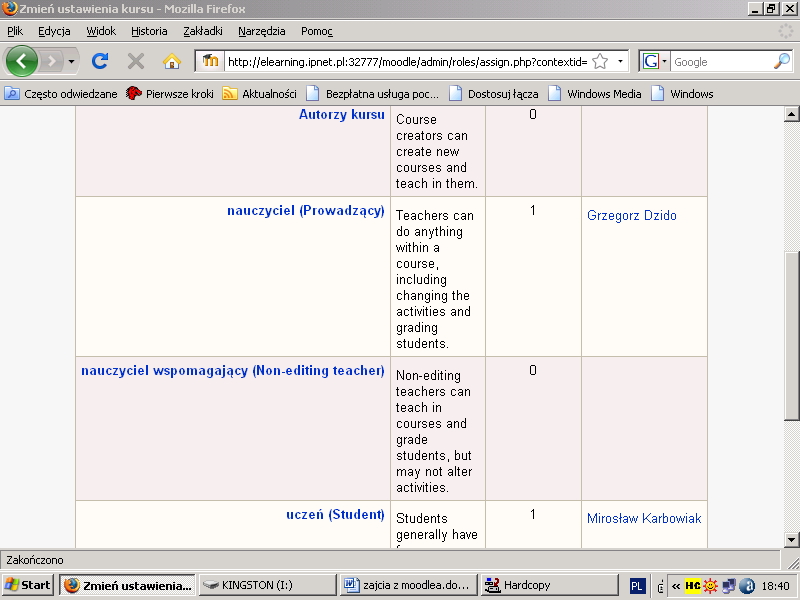The image size is (800, 600).
Task: Open nauczyciel wspomagający (Non-editing teacher) link
Action: pyautogui.click(x=233, y=371)
